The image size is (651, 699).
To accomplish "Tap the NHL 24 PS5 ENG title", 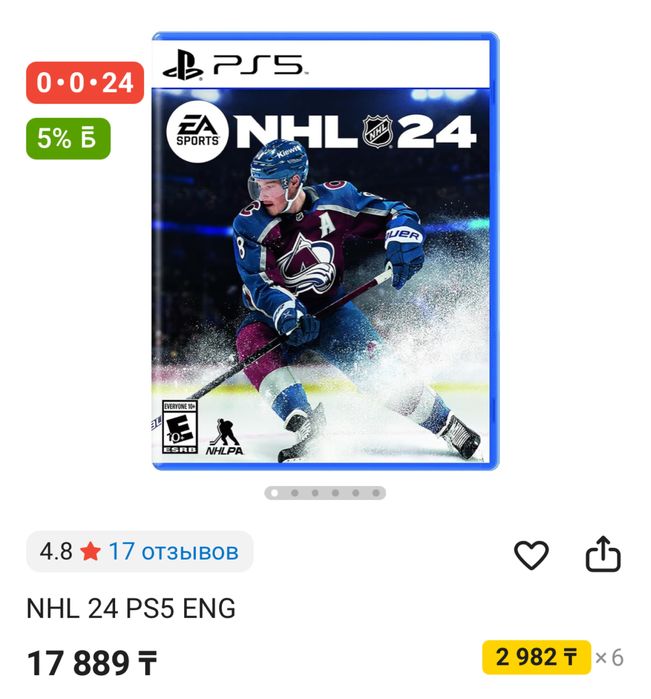I will (131, 608).
